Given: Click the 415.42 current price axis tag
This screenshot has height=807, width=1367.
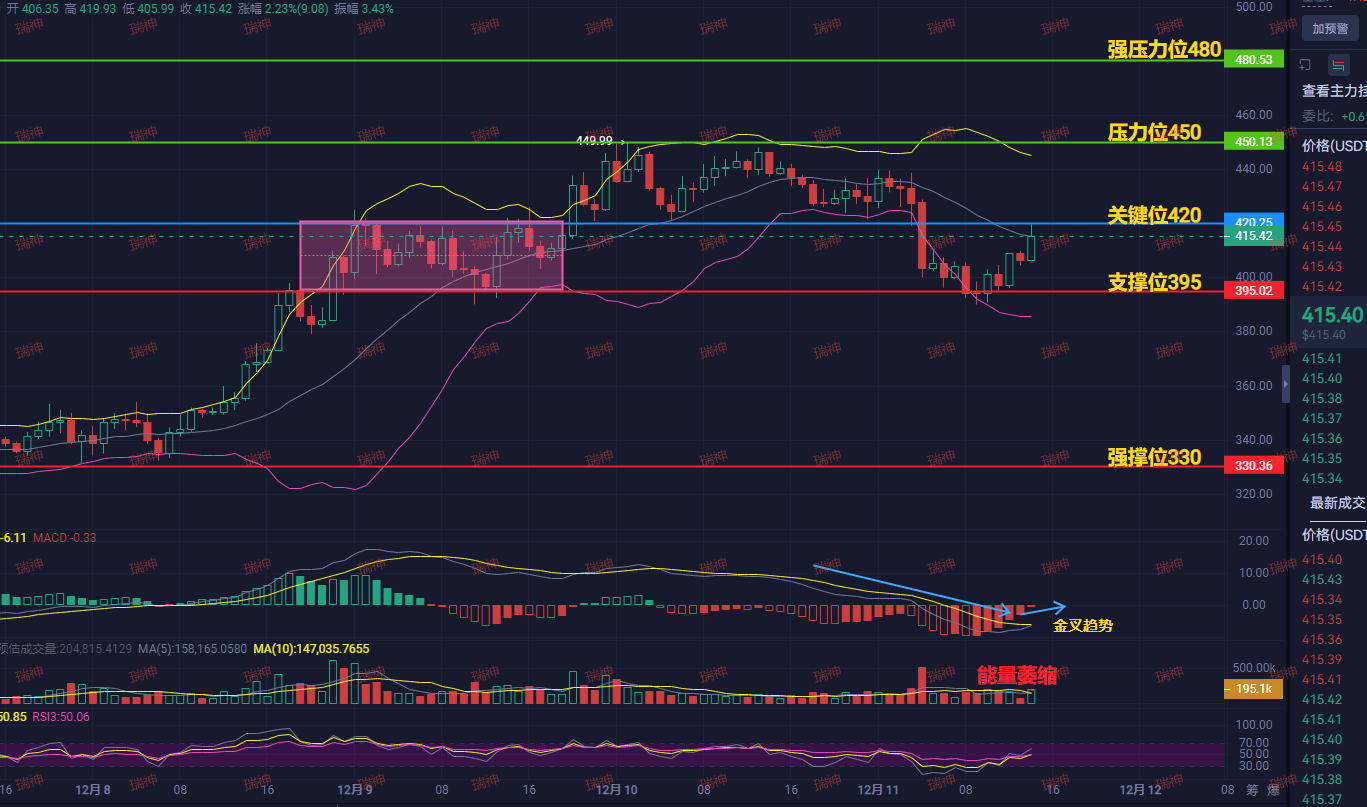Looking at the screenshot, I should [1253, 236].
